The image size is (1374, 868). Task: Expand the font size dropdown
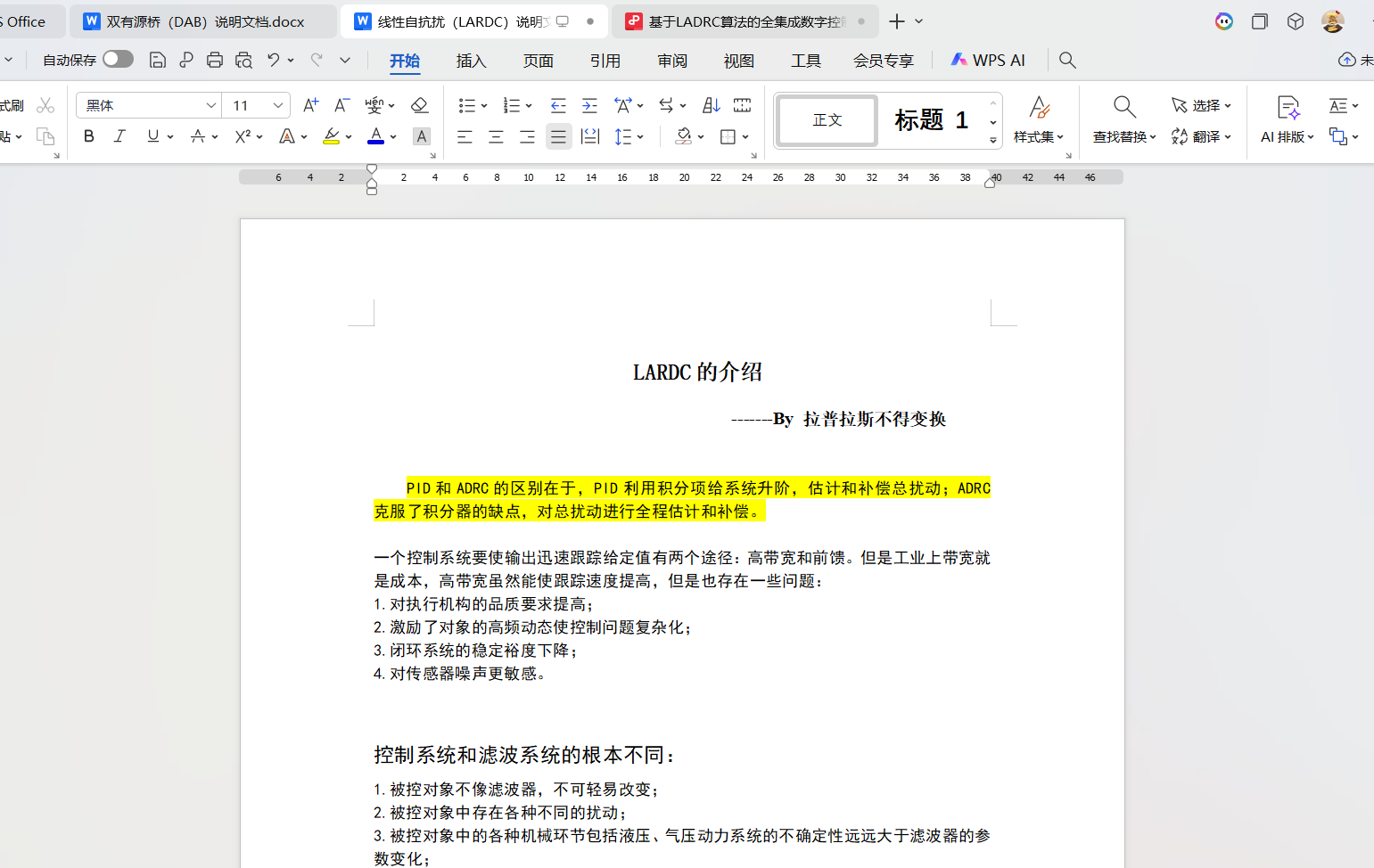click(278, 105)
